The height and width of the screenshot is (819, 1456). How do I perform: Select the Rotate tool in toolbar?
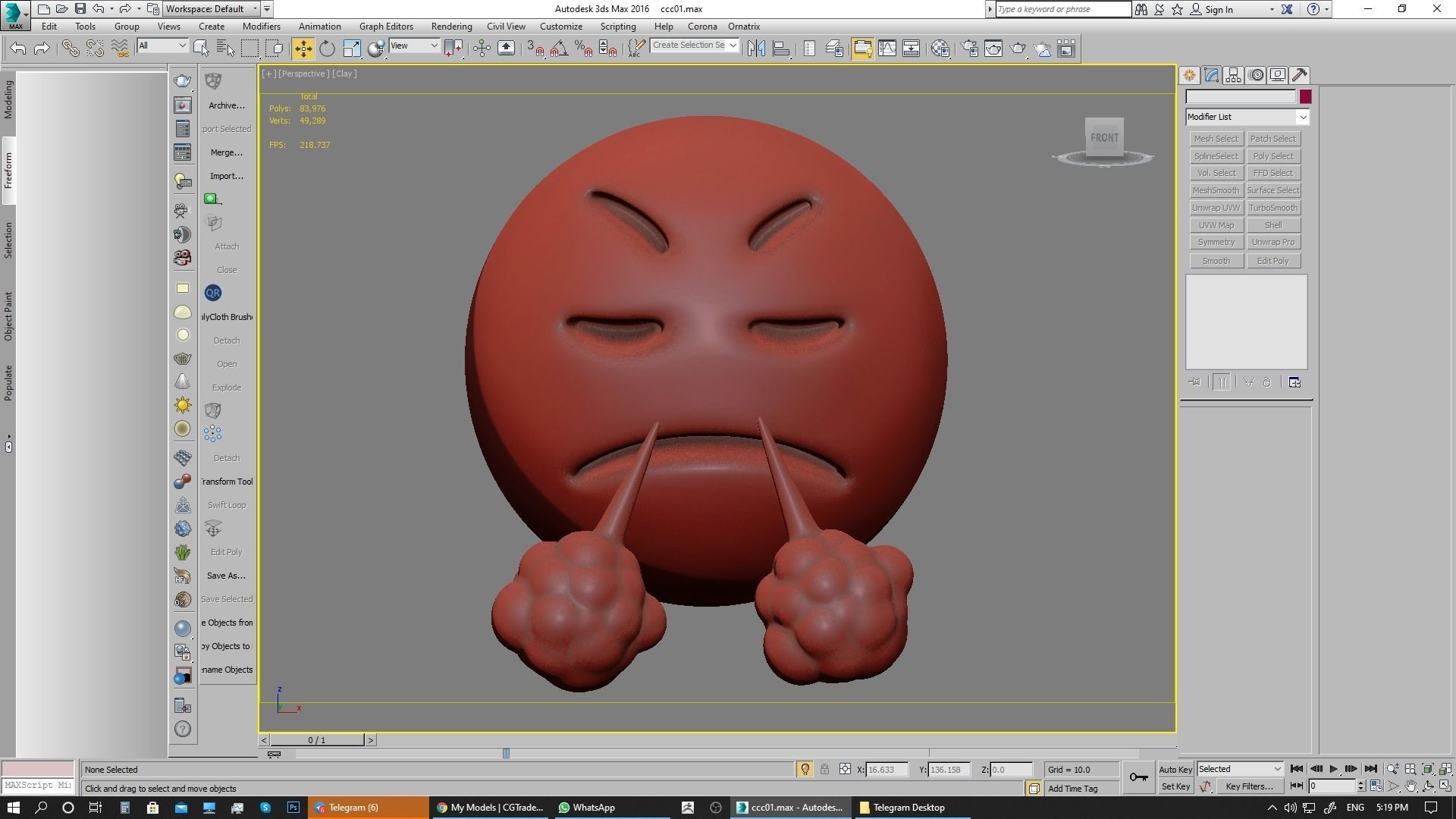coord(327,49)
